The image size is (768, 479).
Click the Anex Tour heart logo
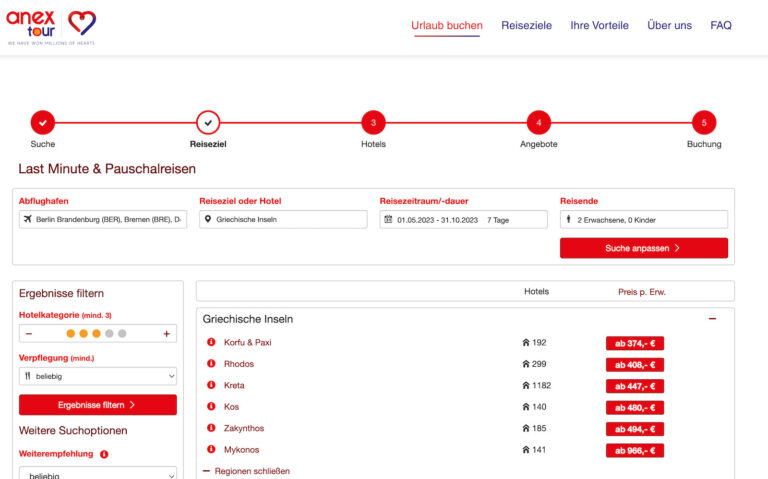(x=82, y=24)
